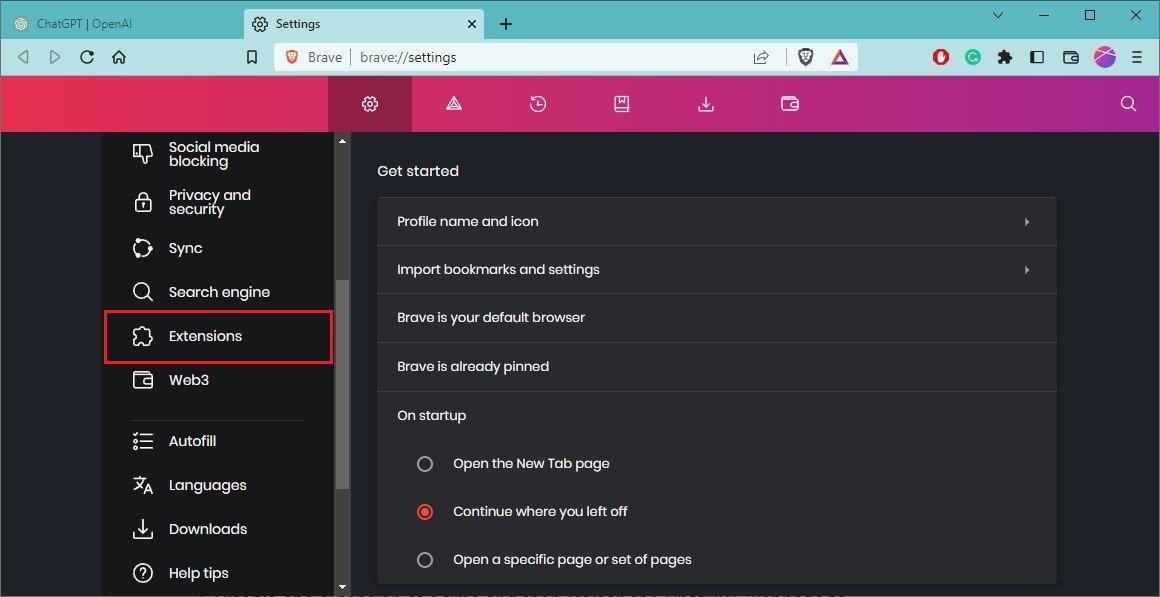Choose Open a specific page or set of pages

(424, 559)
